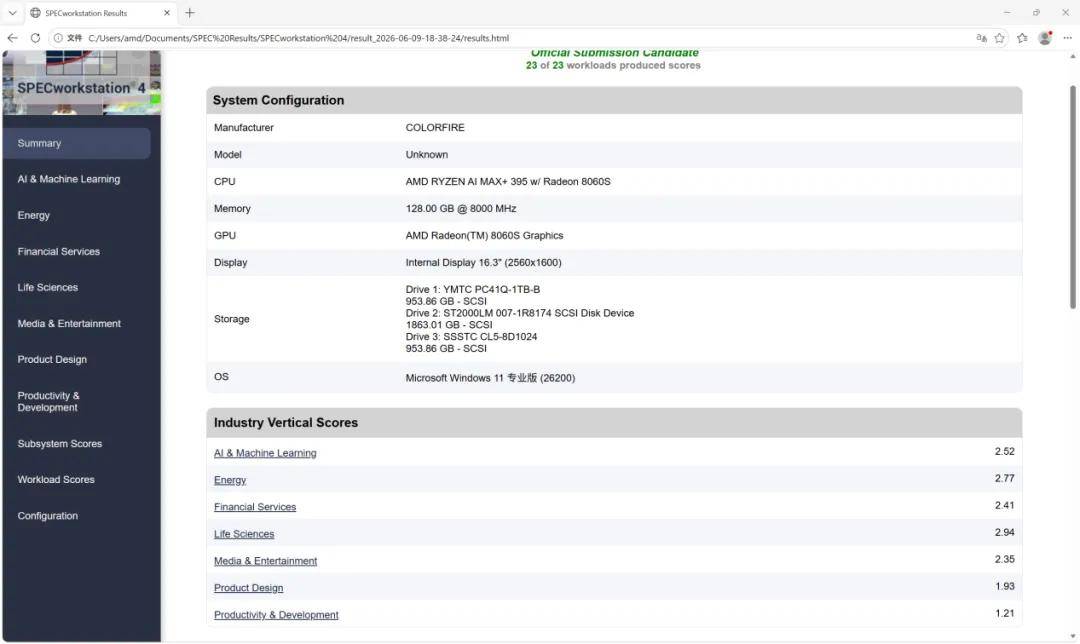The image size is (1080, 644).
Task: Follow the AI & Machine Learning score link
Action: click(265, 453)
